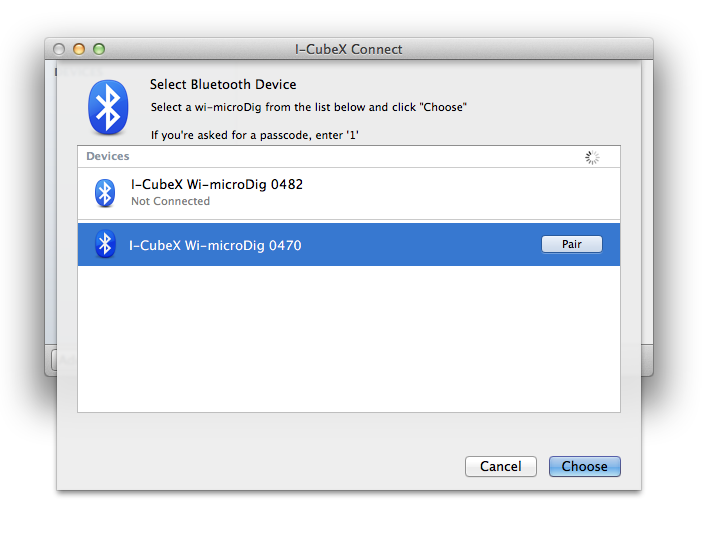Zoom the window with the green button
This screenshot has height=536, width=707.
click(99, 49)
